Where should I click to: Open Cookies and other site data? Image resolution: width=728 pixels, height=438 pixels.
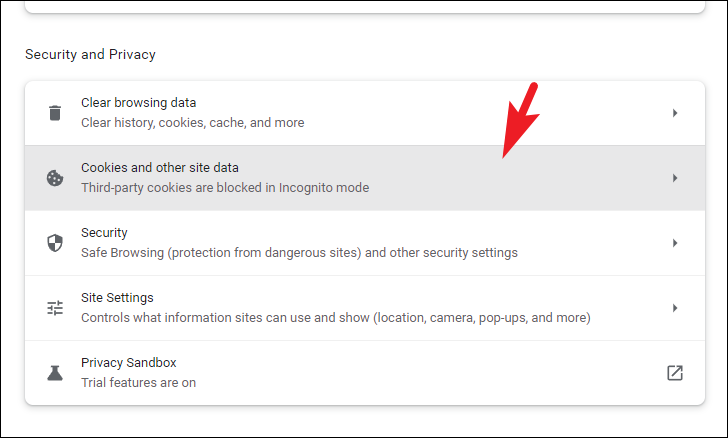(365, 178)
